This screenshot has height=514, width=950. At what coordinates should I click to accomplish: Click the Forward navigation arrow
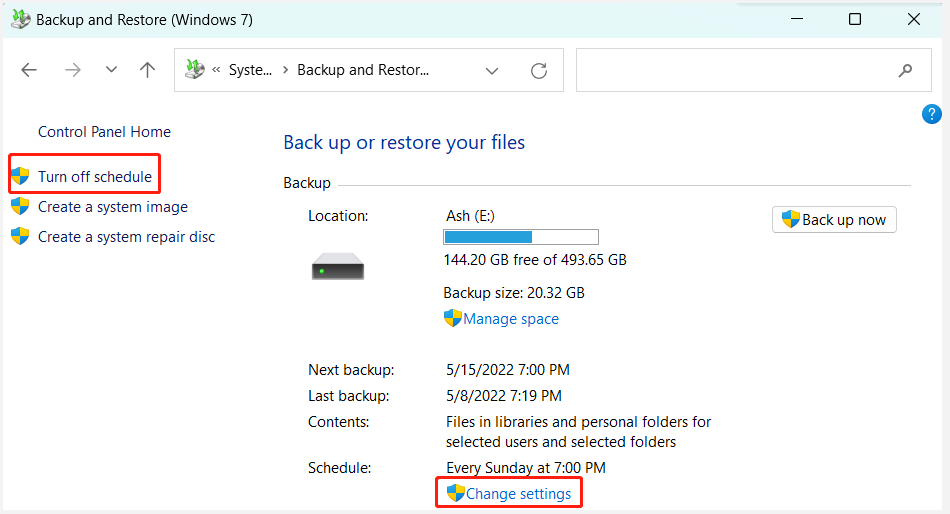click(72, 70)
